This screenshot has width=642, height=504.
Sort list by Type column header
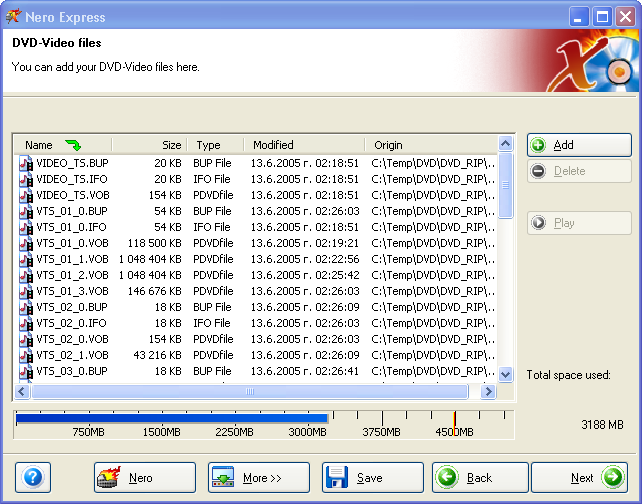pos(215,145)
